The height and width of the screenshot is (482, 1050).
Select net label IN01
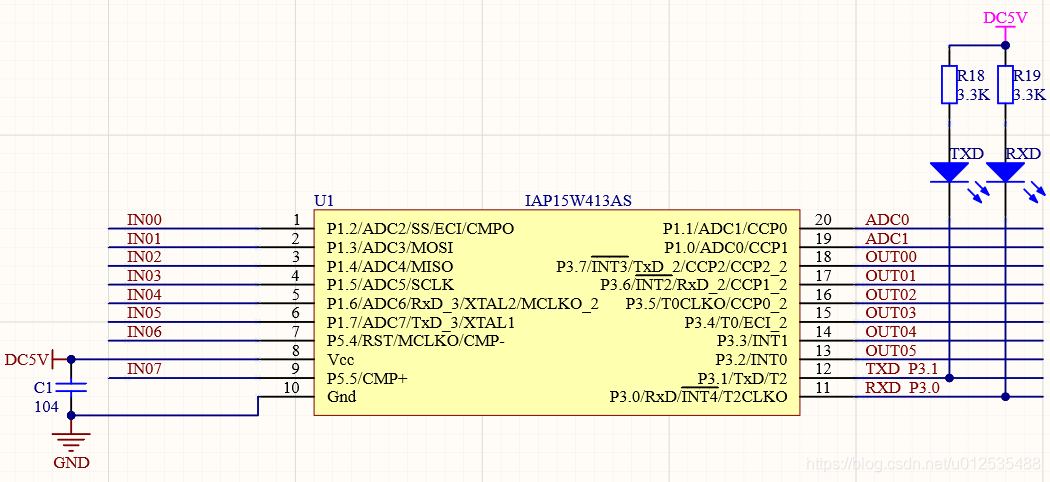click(x=144, y=238)
